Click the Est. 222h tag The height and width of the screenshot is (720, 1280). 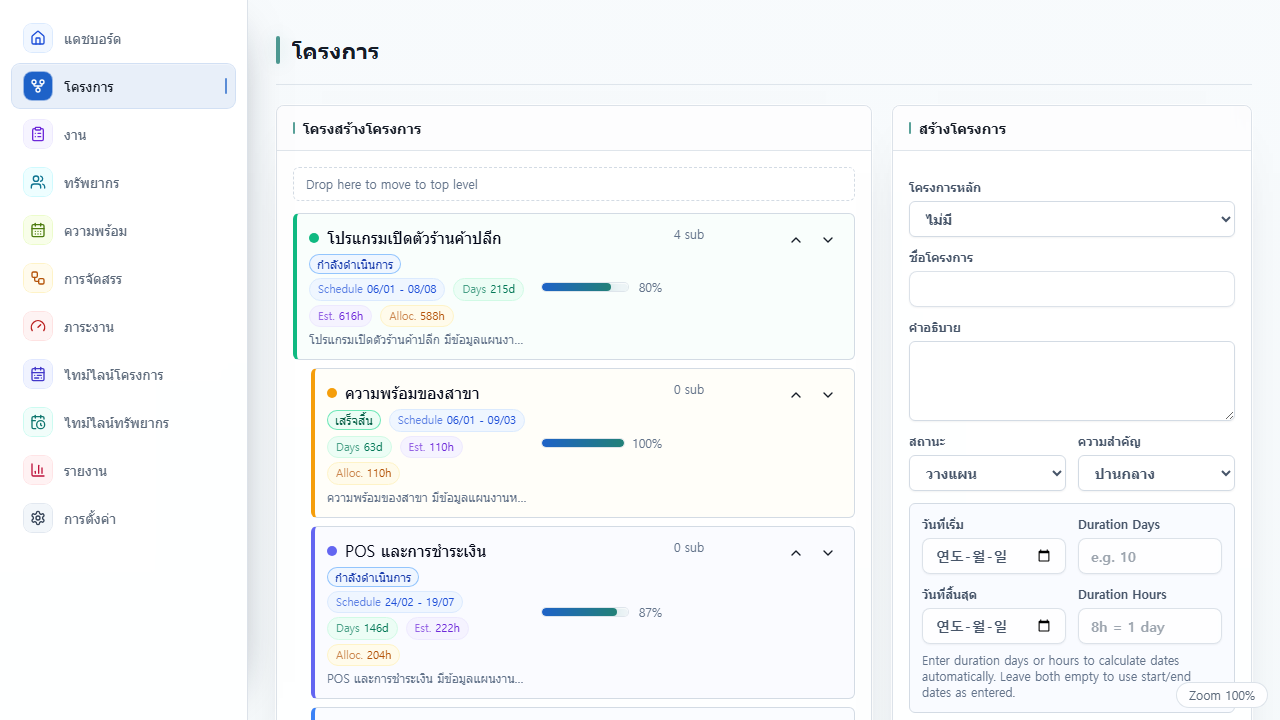pos(437,628)
